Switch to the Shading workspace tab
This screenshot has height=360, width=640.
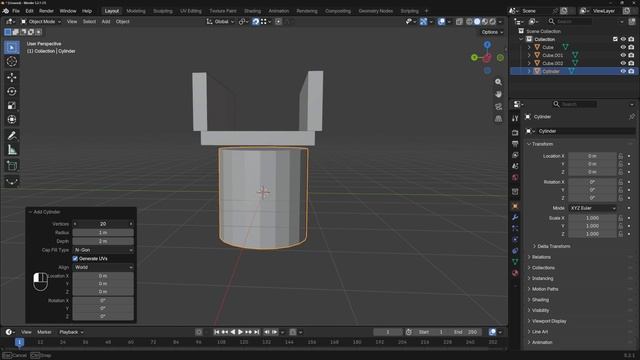click(x=252, y=11)
